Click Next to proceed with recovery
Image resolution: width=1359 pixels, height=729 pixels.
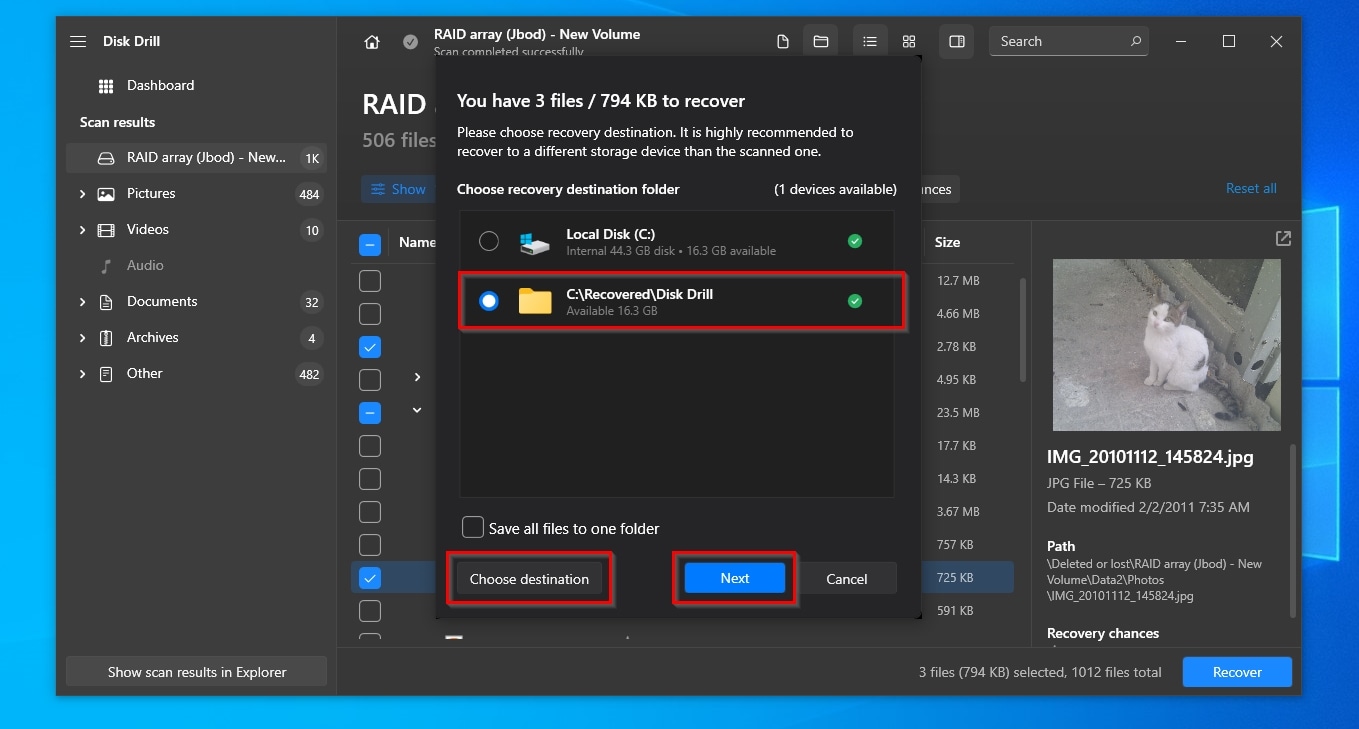[x=734, y=579]
